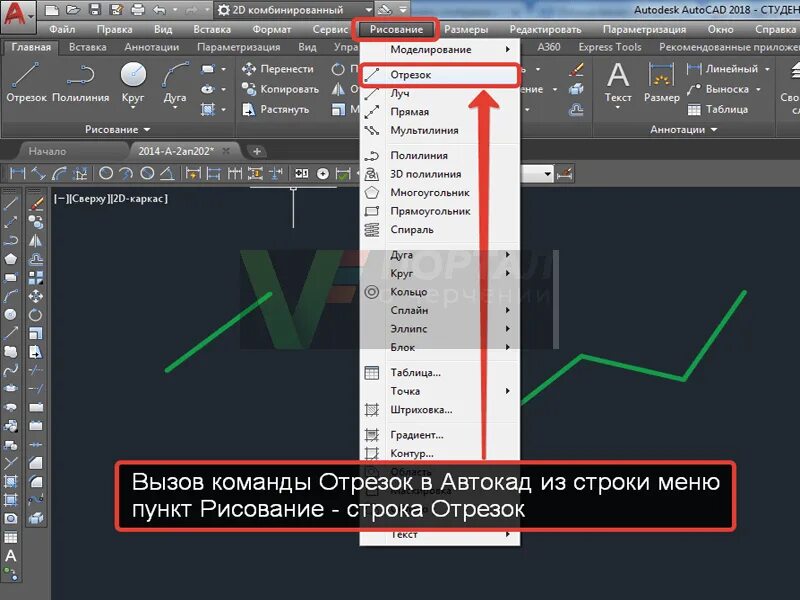Select the multiline text A tool in left toolbar
The image size is (800, 600).
(11, 556)
